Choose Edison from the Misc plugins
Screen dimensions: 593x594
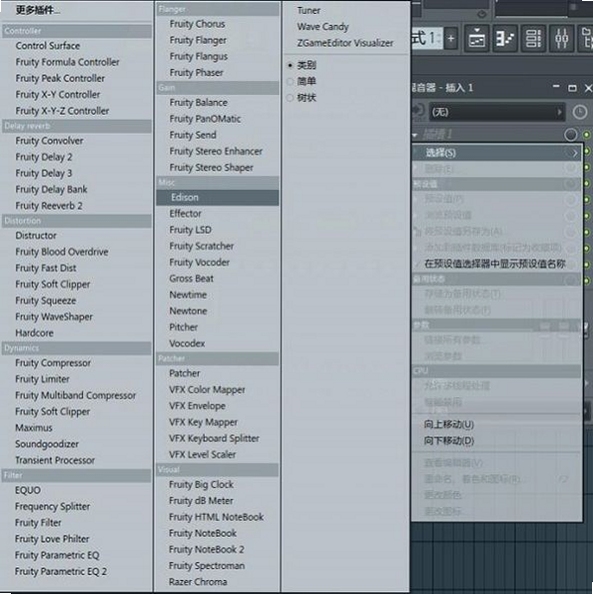coord(217,197)
